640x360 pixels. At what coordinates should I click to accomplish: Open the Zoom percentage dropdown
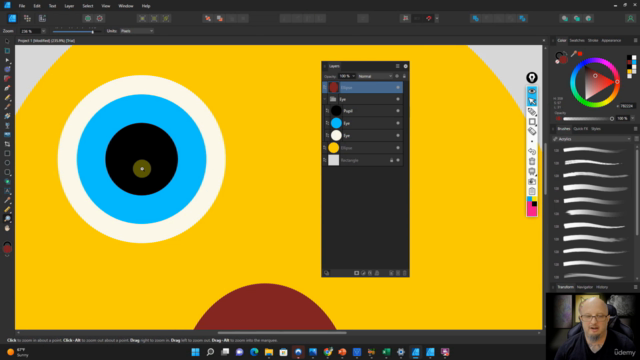[43, 31]
